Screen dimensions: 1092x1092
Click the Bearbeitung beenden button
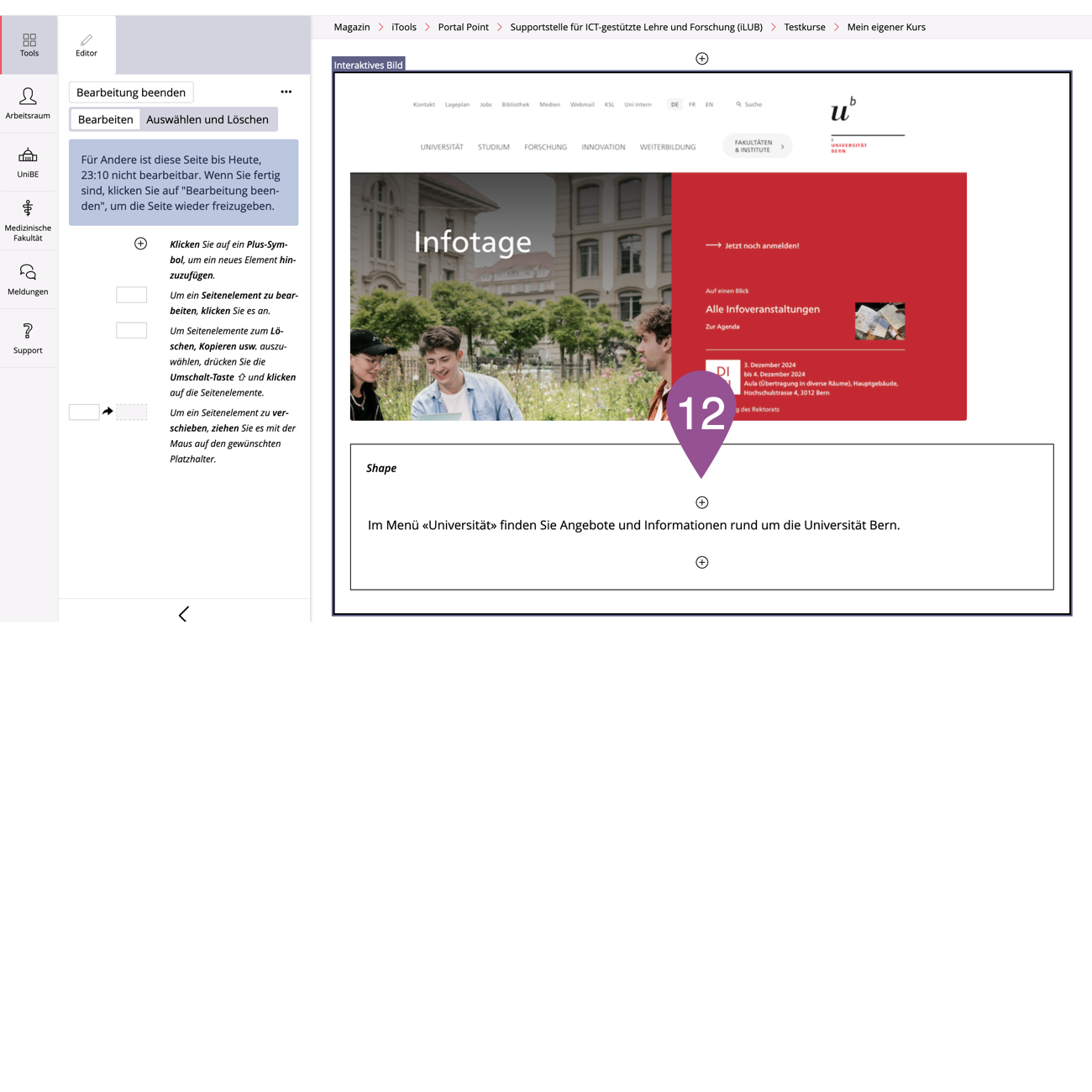point(131,92)
